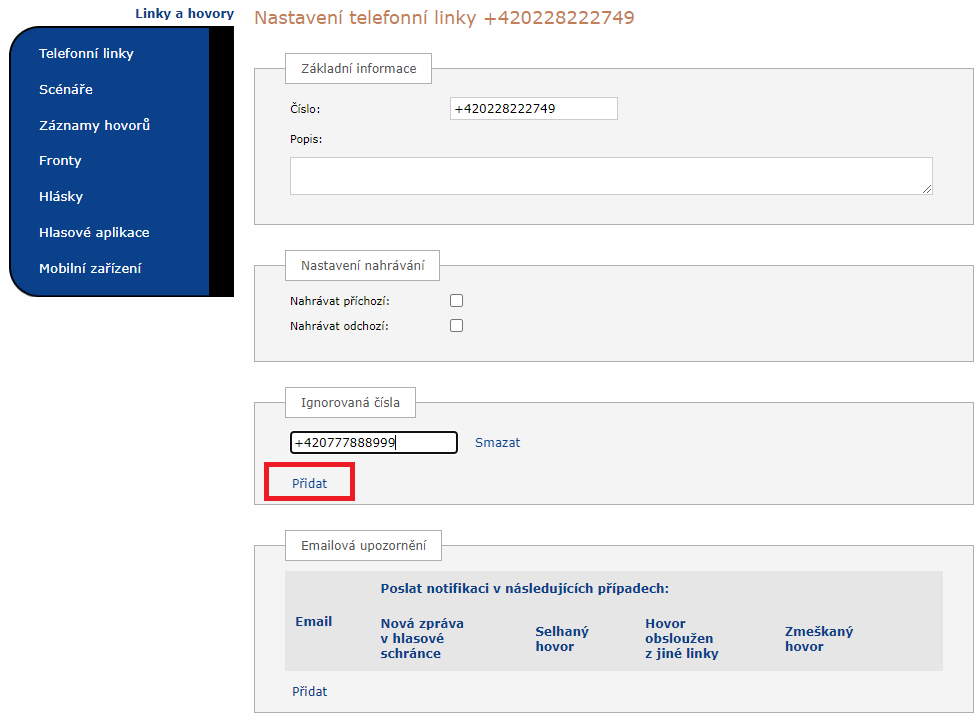
Task: Open Telefonní linky in the sidebar
Action: point(86,53)
